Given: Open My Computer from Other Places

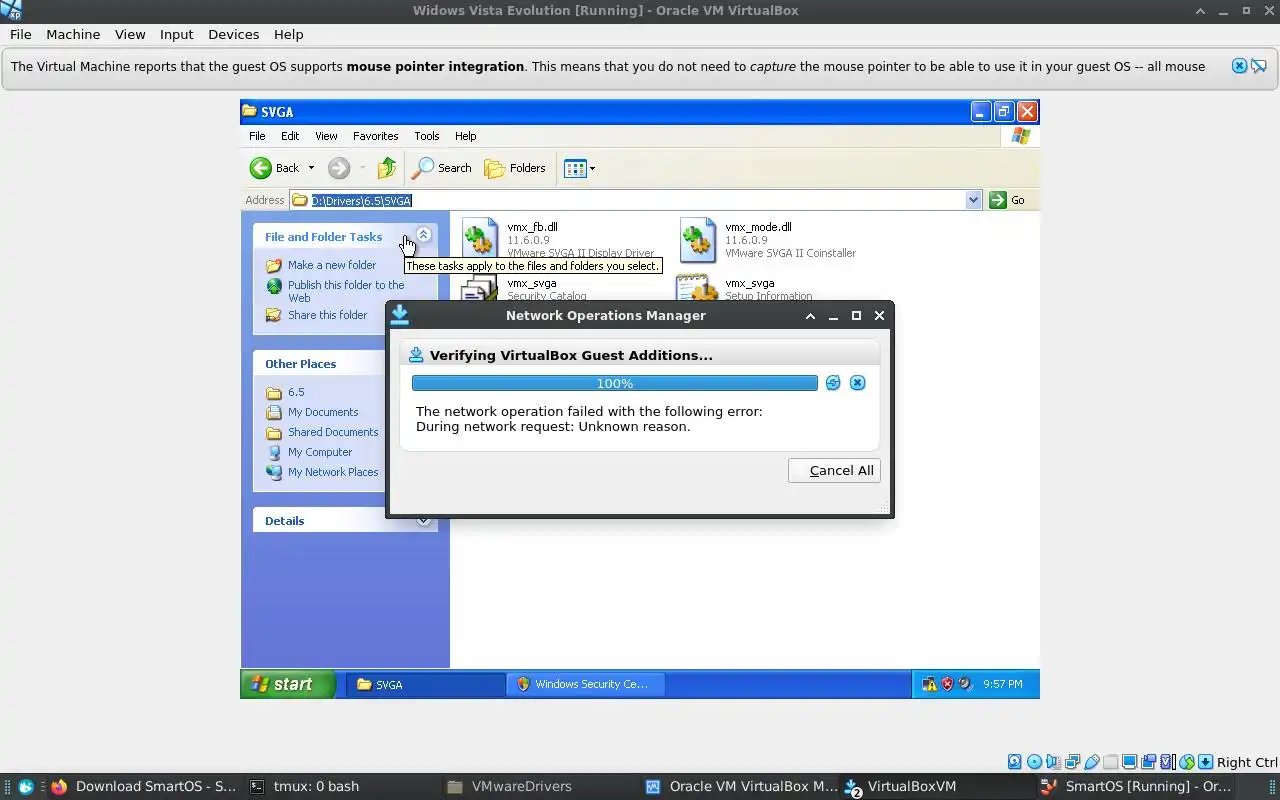Looking at the screenshot, I should [x=320, y=452].
